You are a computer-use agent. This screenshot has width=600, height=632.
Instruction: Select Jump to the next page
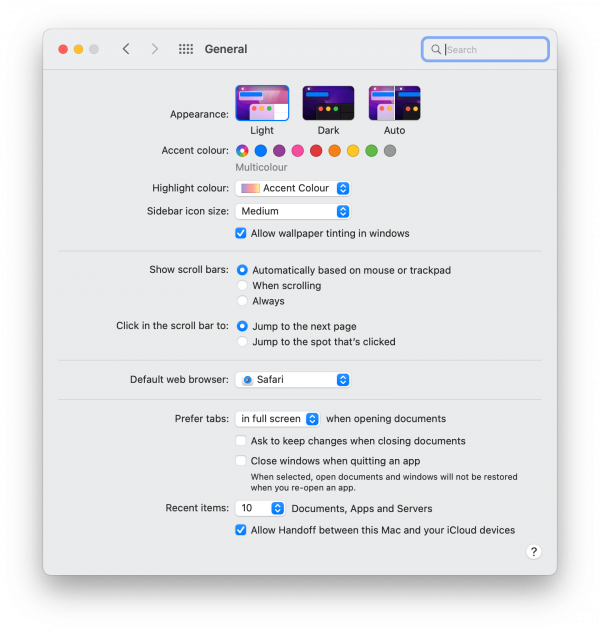point(242,326)
